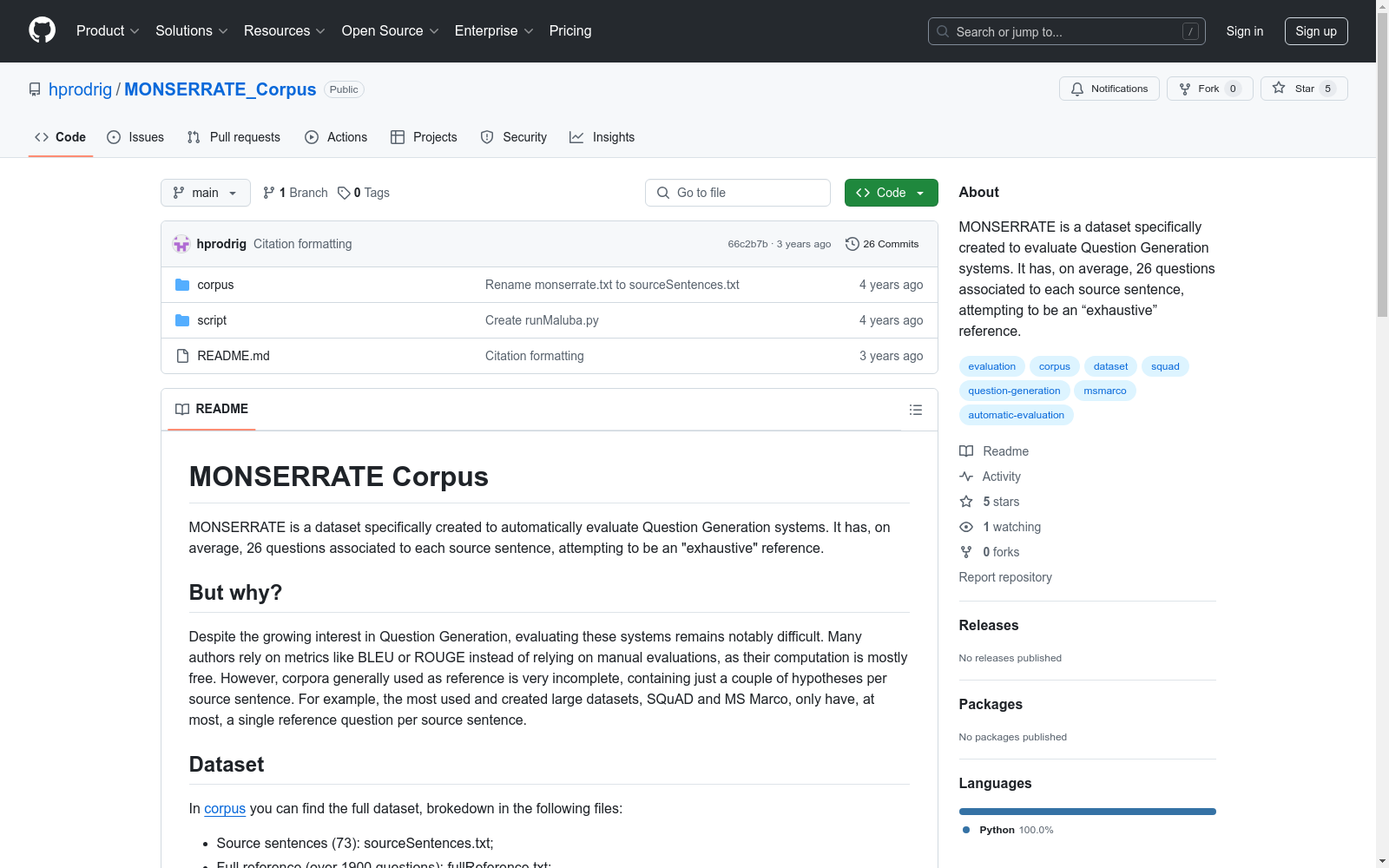Open the corpus link in Dataset section
1389x868 pixels.
(225, 809)
